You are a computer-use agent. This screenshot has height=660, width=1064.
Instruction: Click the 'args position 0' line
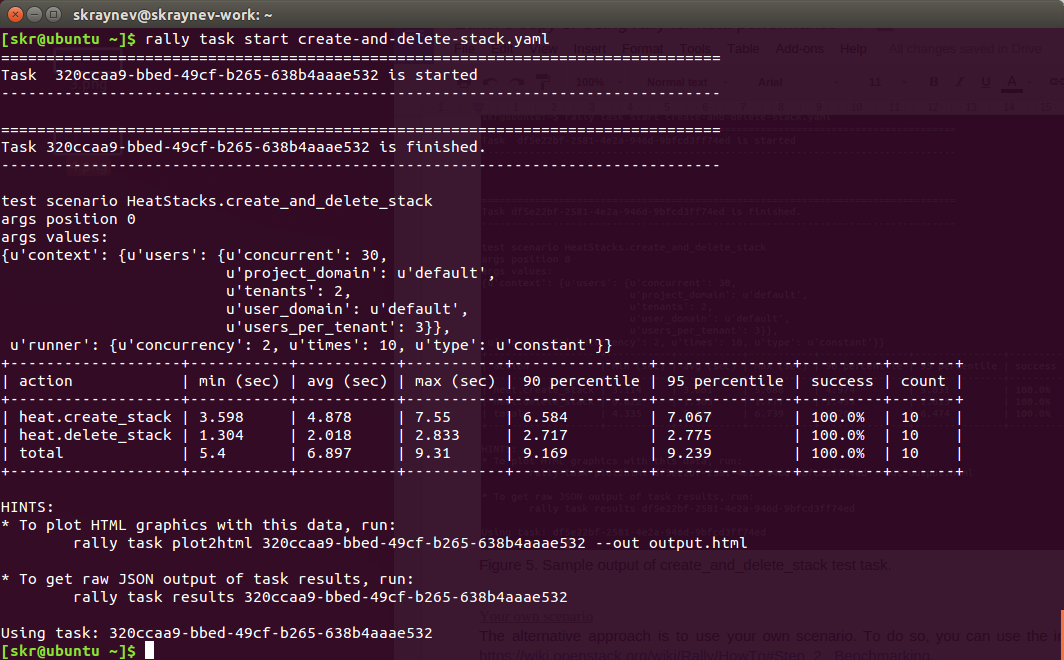pos(69,219)
